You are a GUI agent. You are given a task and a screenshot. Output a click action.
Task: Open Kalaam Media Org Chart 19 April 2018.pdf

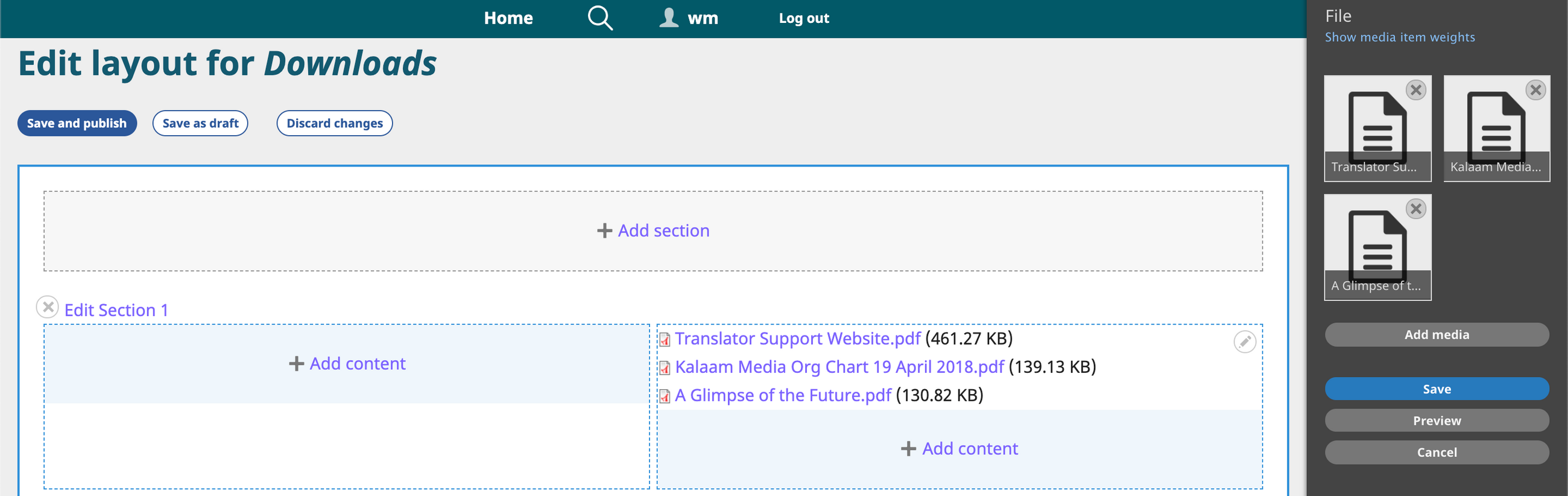839,367
